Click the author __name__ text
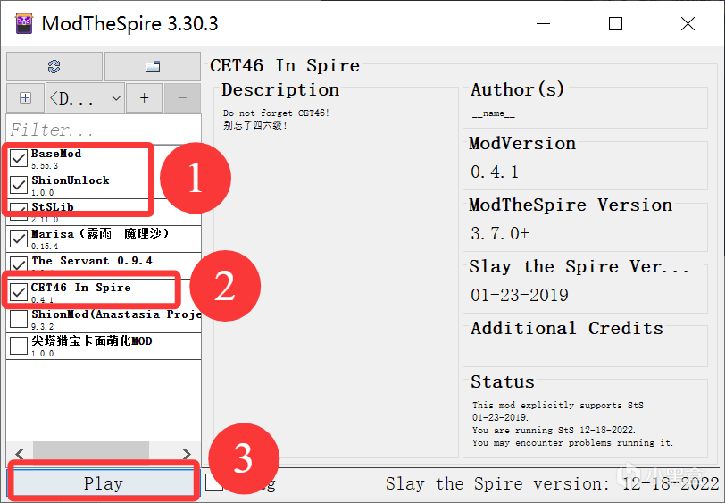This screenshot has height=503, width=725. pos(493,114)
